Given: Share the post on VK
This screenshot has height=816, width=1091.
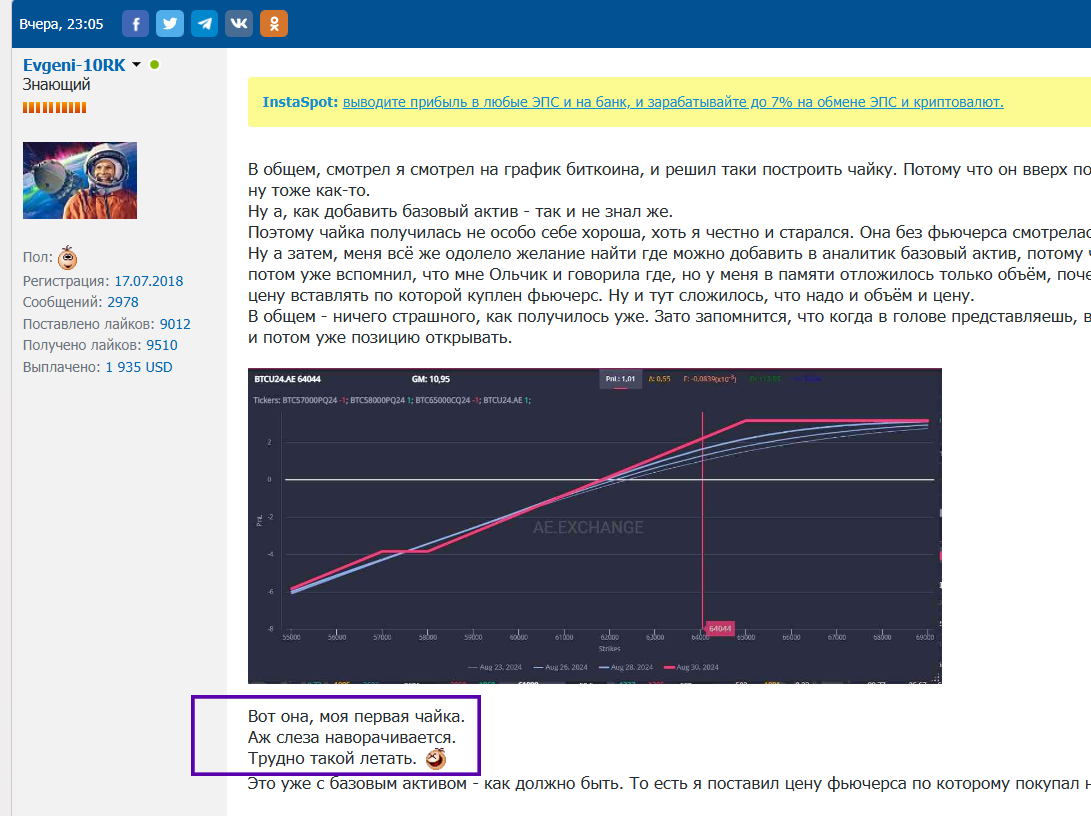Looking at the screenshot, I should pyautogui.click(x=239, y=24).
